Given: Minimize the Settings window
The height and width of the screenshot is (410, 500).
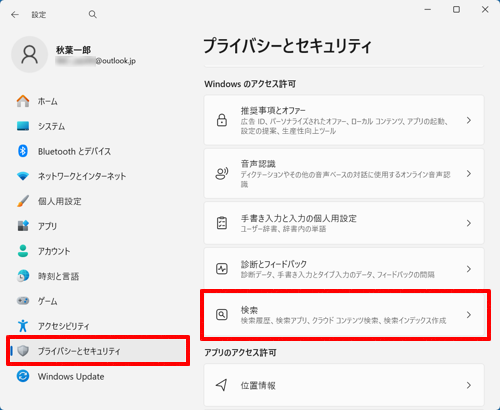Looking at the screenshot, I should [428, 10].
